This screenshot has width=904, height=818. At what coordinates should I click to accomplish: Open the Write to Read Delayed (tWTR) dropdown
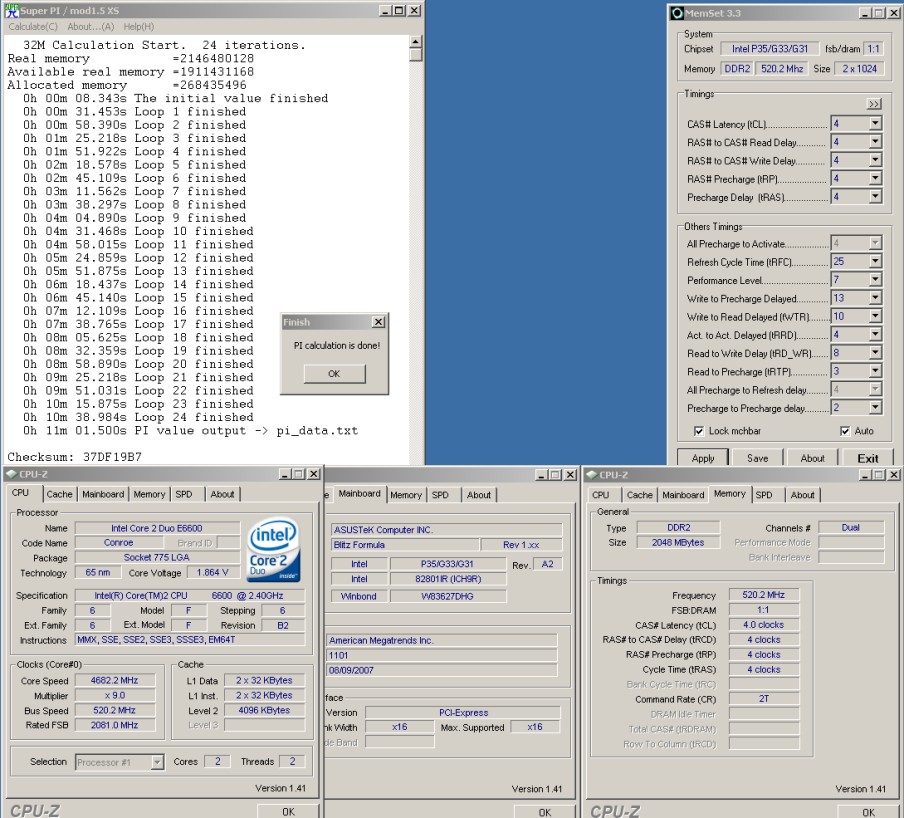875,316
